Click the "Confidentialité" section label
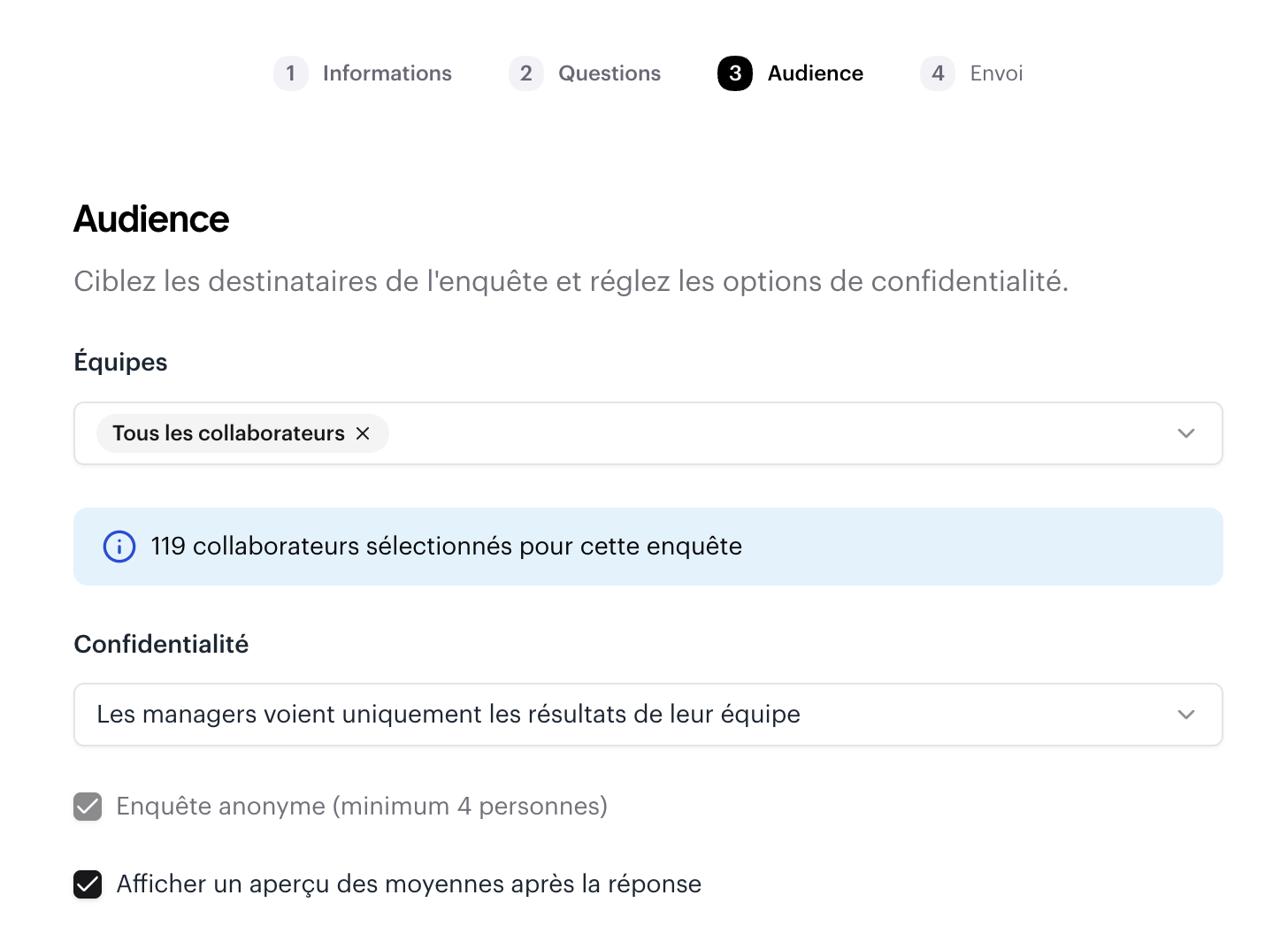The height and width of the screenshot is (941, 1288). [x=161, y=644]
